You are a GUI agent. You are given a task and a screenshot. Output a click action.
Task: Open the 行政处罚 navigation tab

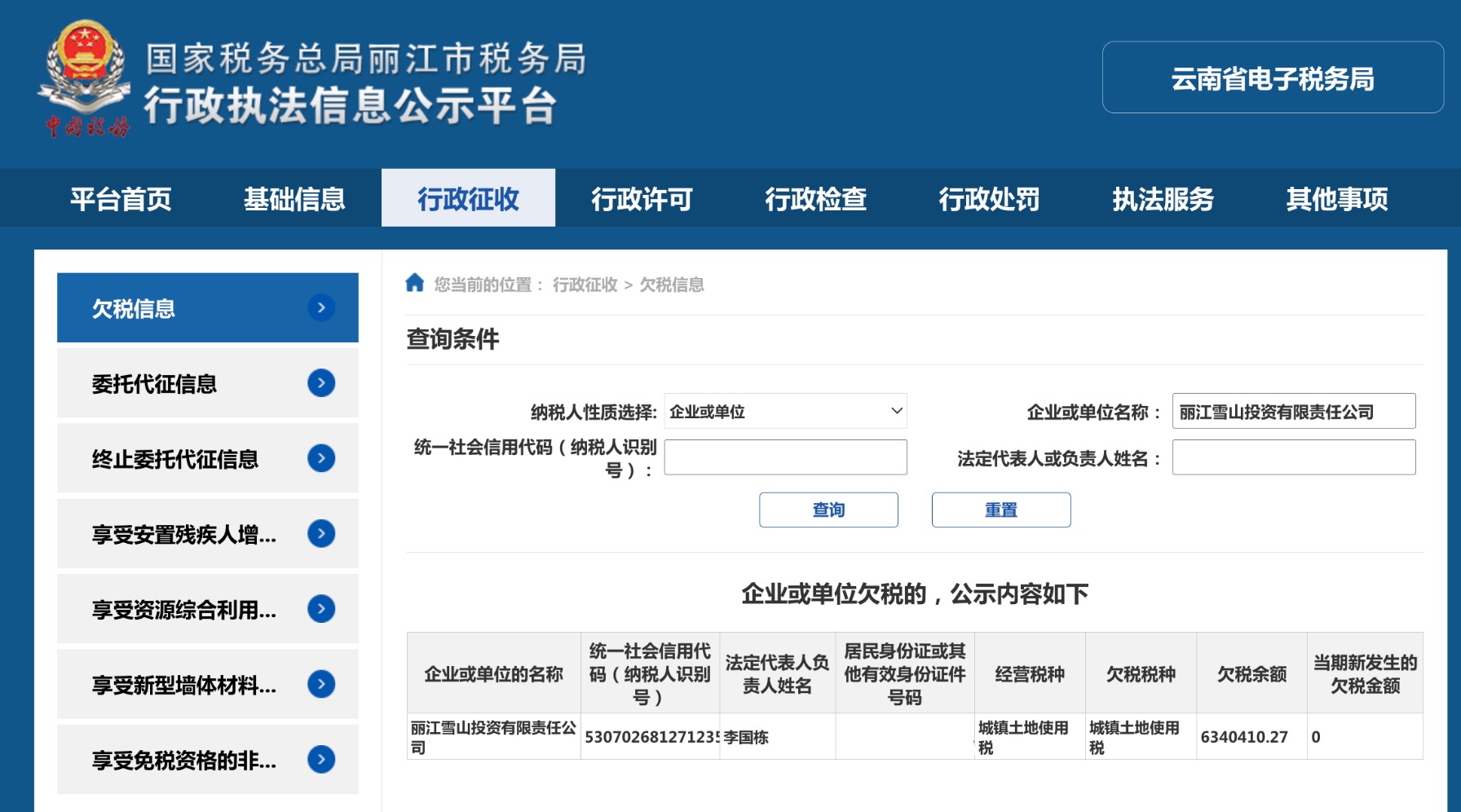tap(989, 199)
